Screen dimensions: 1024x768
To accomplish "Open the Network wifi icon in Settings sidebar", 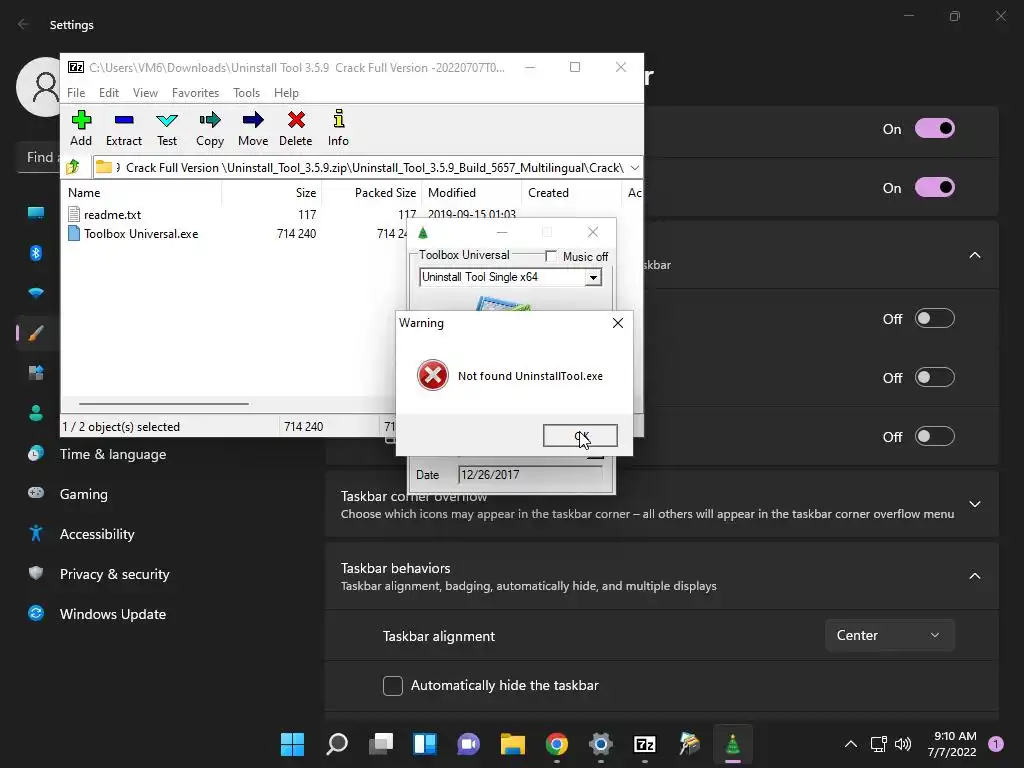I will pyautogui.click(x=36, y=293).
